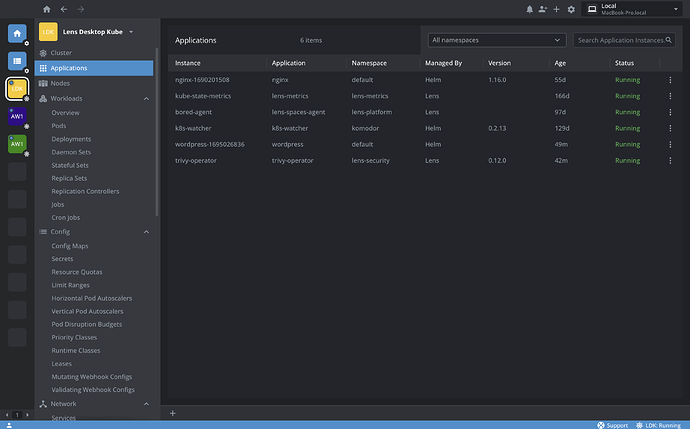Collapse the Config section
The height and width of the screenshot is (429, 690).
146,232
